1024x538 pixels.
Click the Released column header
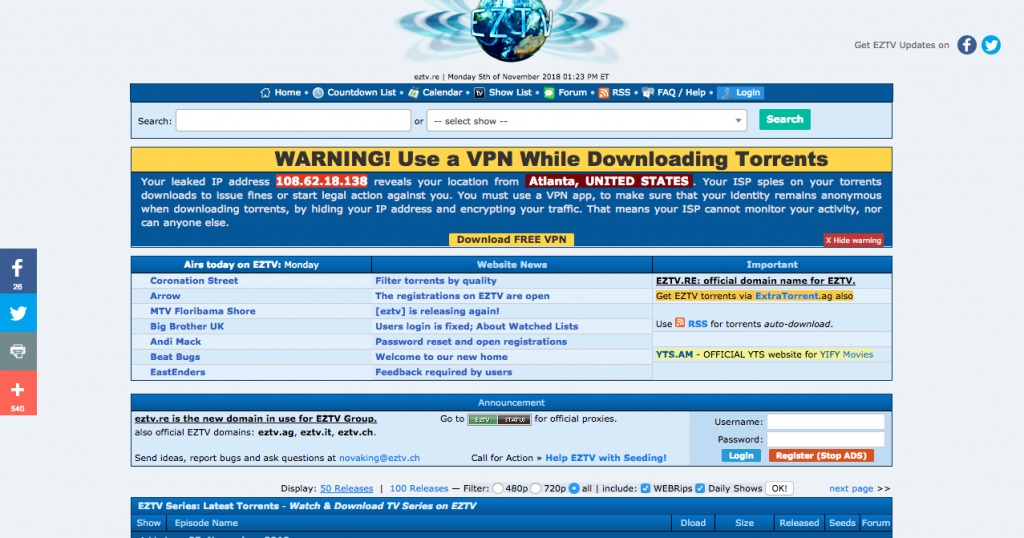click(799, 523)
